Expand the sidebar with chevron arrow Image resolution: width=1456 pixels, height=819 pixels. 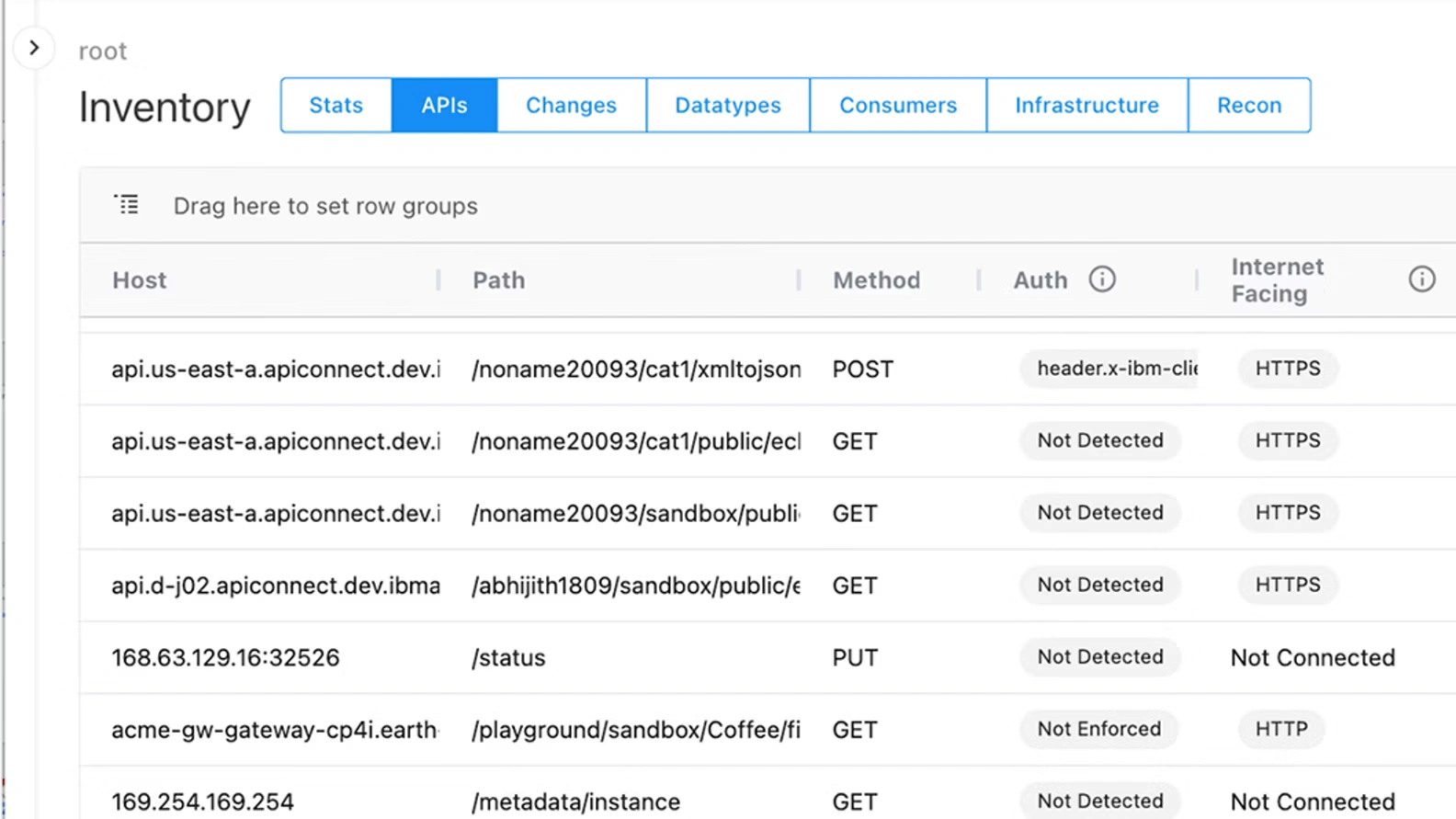(34, 48)
